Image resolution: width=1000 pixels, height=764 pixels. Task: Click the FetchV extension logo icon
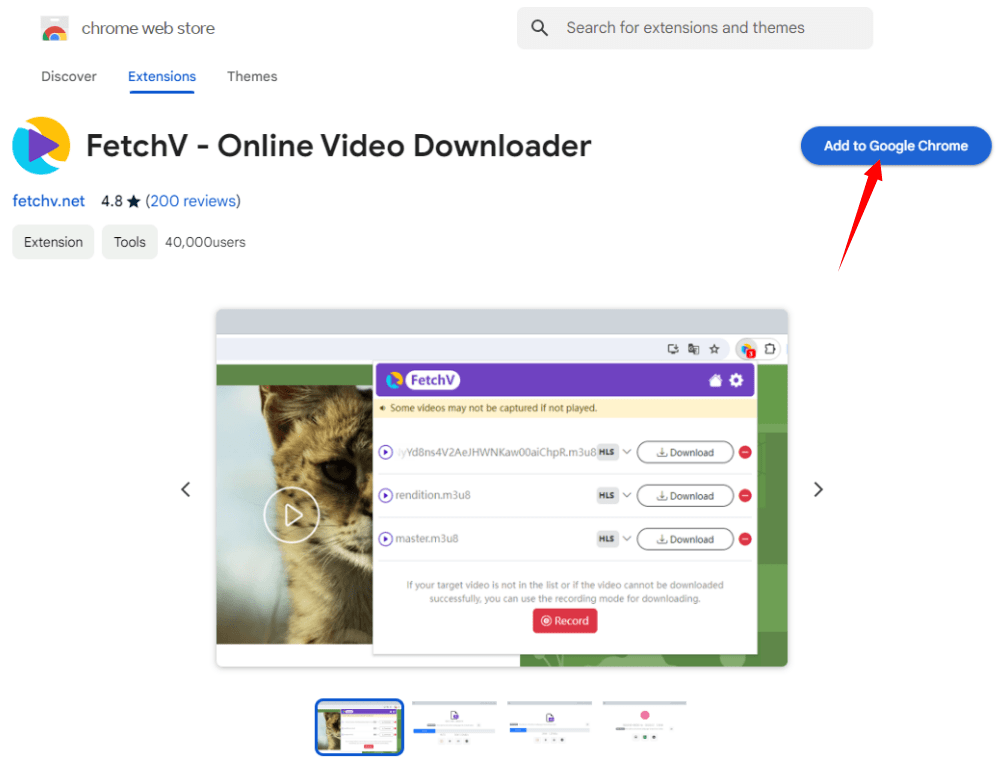[41, 146]
